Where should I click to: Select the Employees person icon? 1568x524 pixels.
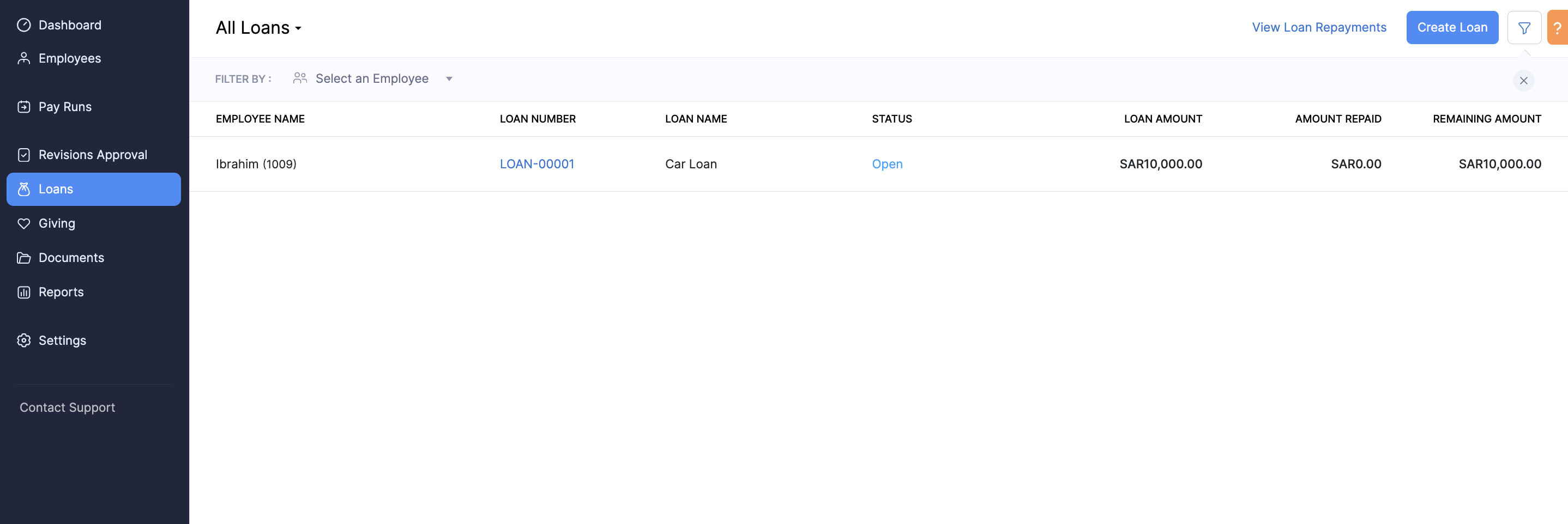23,58
